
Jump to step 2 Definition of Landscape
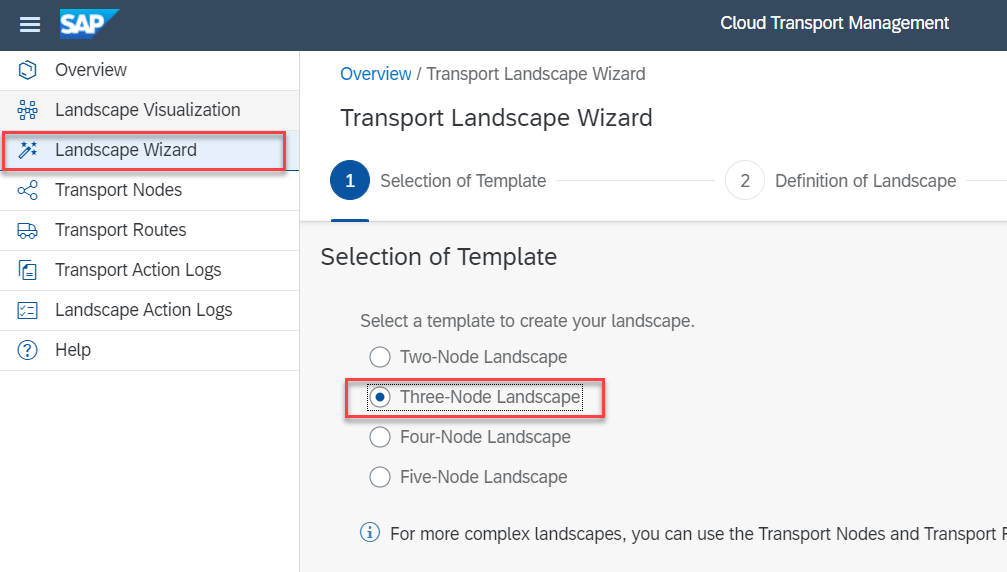click(x=745, y=181)
